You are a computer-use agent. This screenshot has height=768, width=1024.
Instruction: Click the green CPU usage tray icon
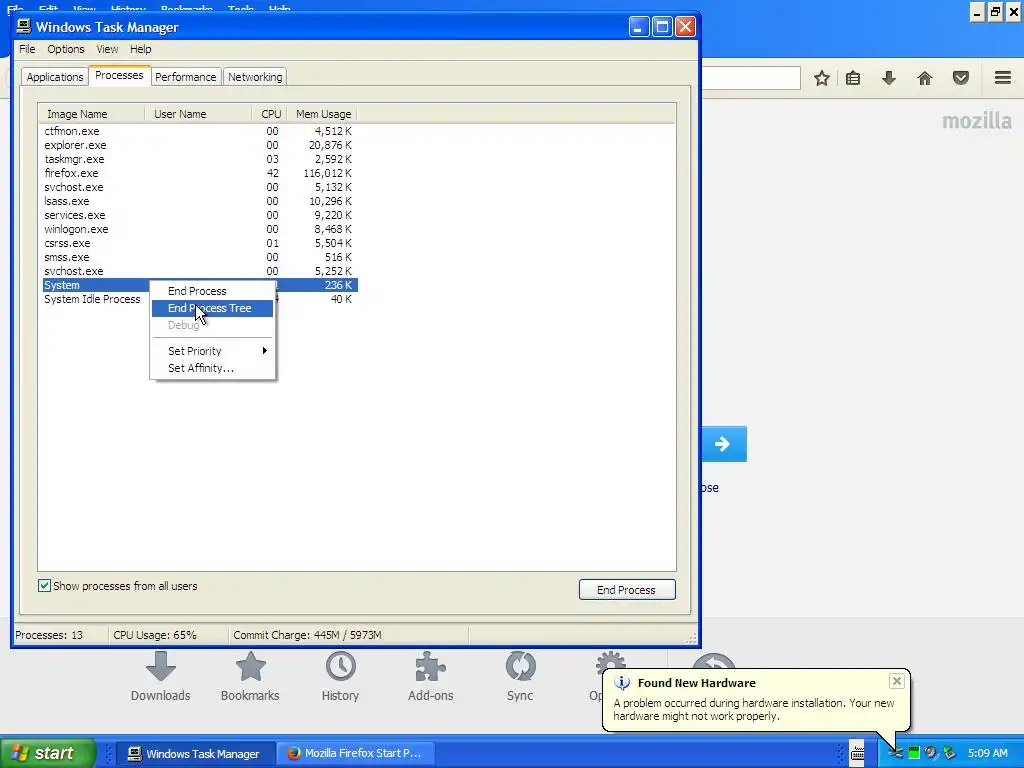click(x=914, y=753)
